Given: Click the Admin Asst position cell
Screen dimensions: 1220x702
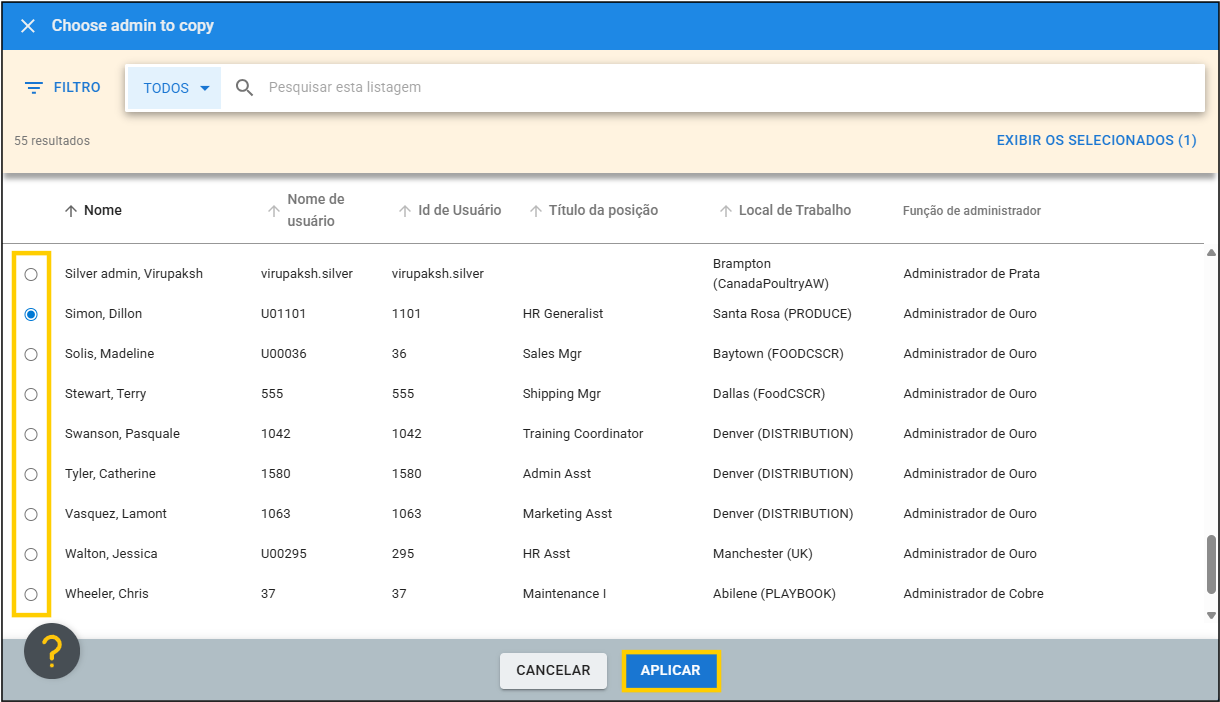Looking at the screenshot, I should [x=557, y=474].
